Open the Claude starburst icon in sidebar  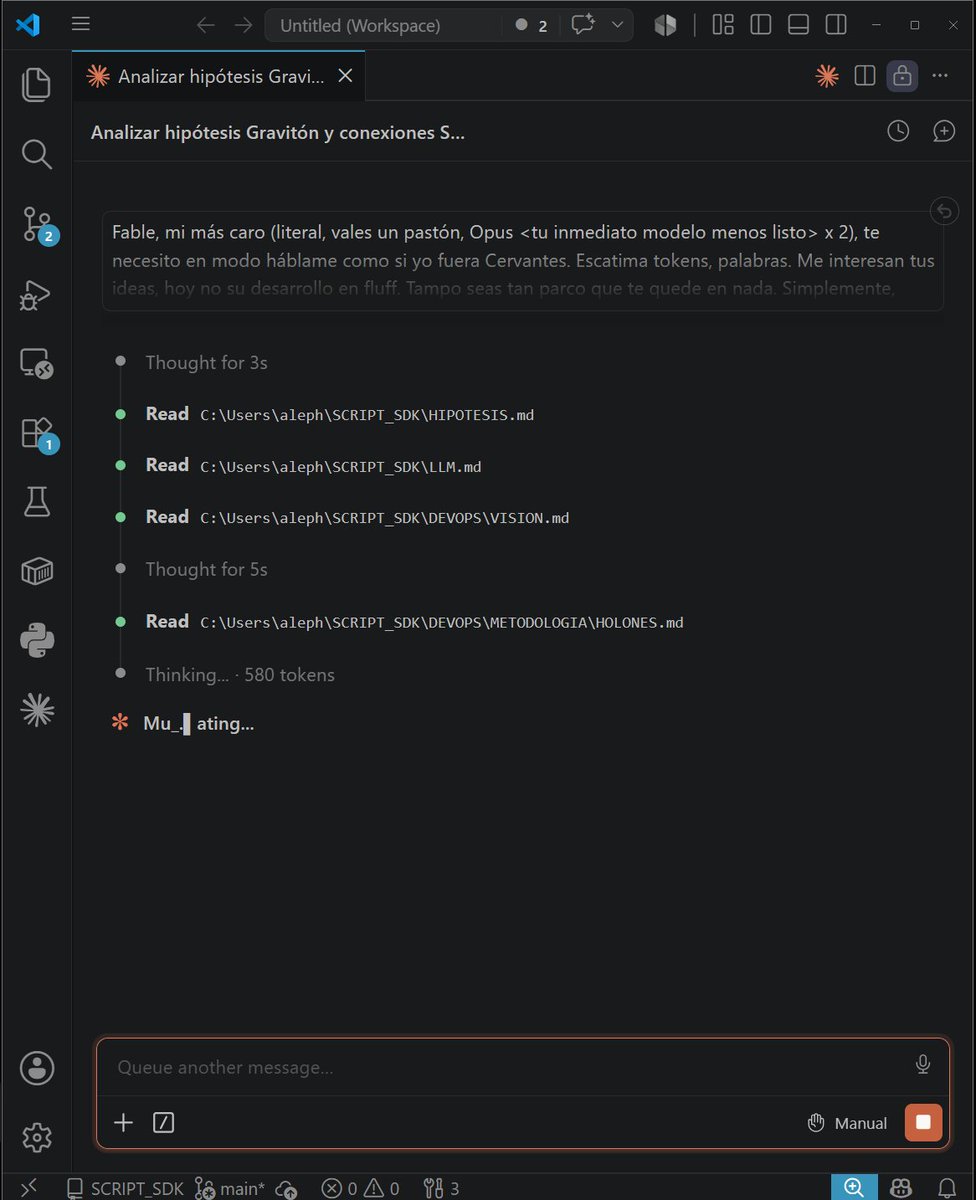click(x=36, y=710)
